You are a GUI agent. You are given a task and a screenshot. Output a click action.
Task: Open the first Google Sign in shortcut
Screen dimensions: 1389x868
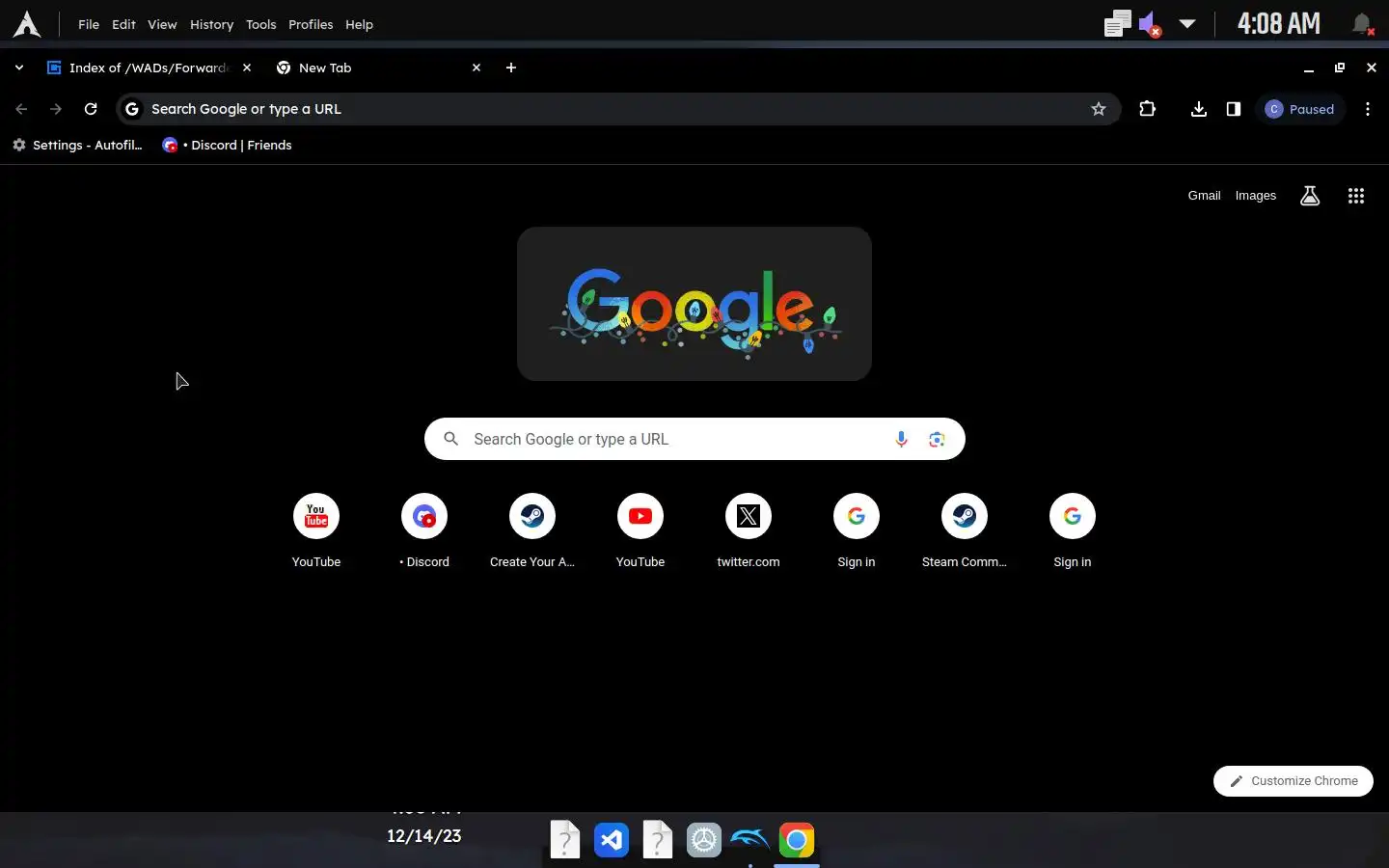[857, 531]
